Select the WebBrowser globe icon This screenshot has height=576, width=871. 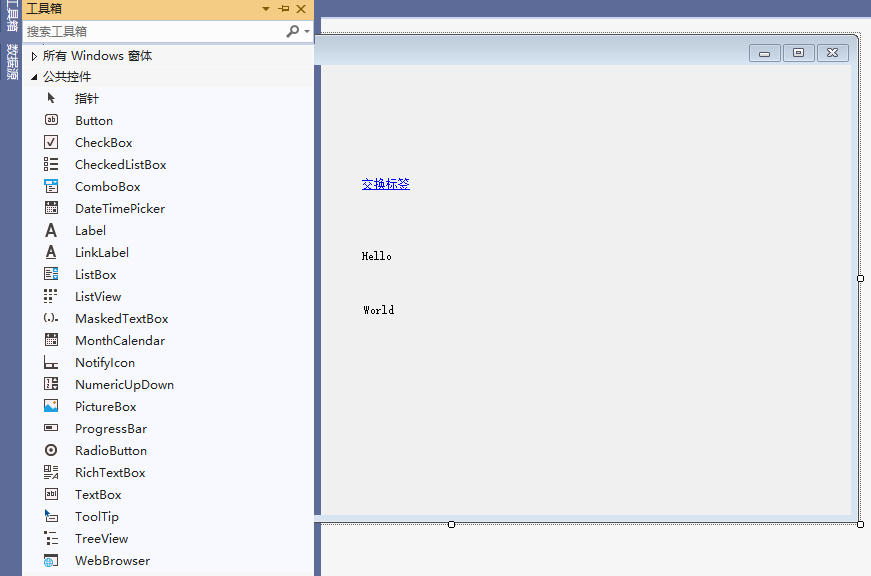51,560
